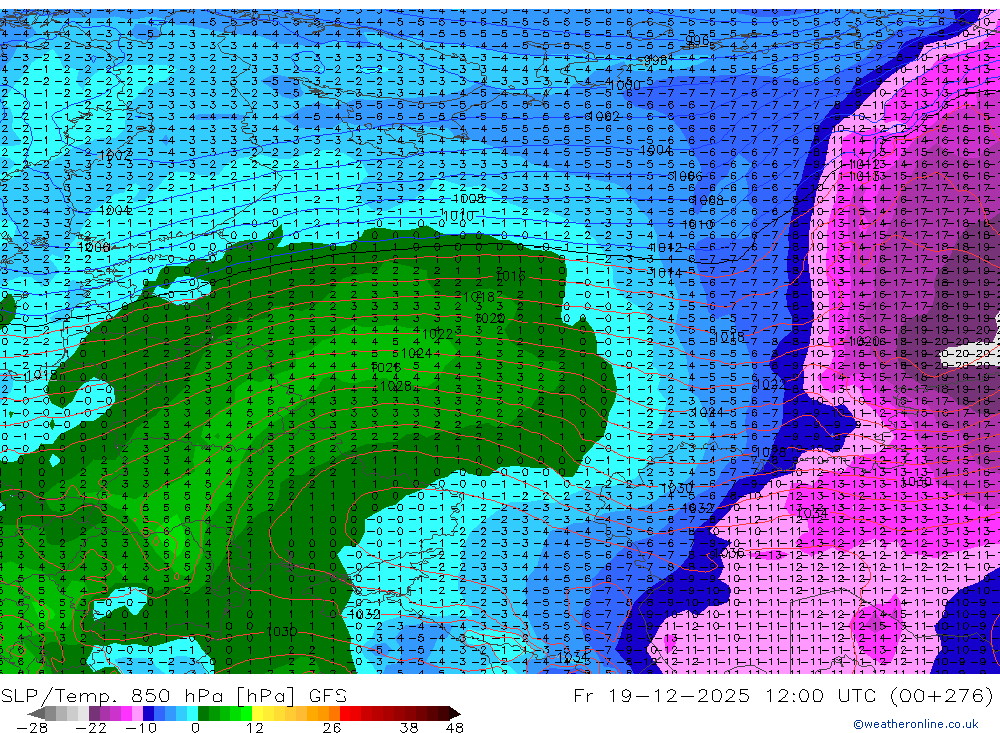Open the weatheronline.co.uk copyright link
The image size is (1000, 733).
916,724
